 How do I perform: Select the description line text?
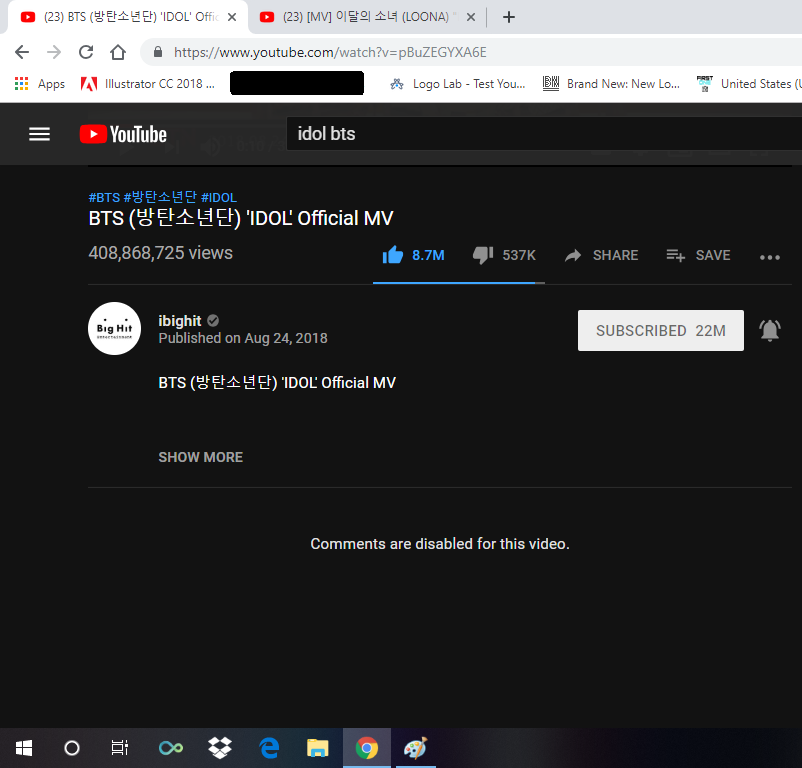click(x=277, y=382)
